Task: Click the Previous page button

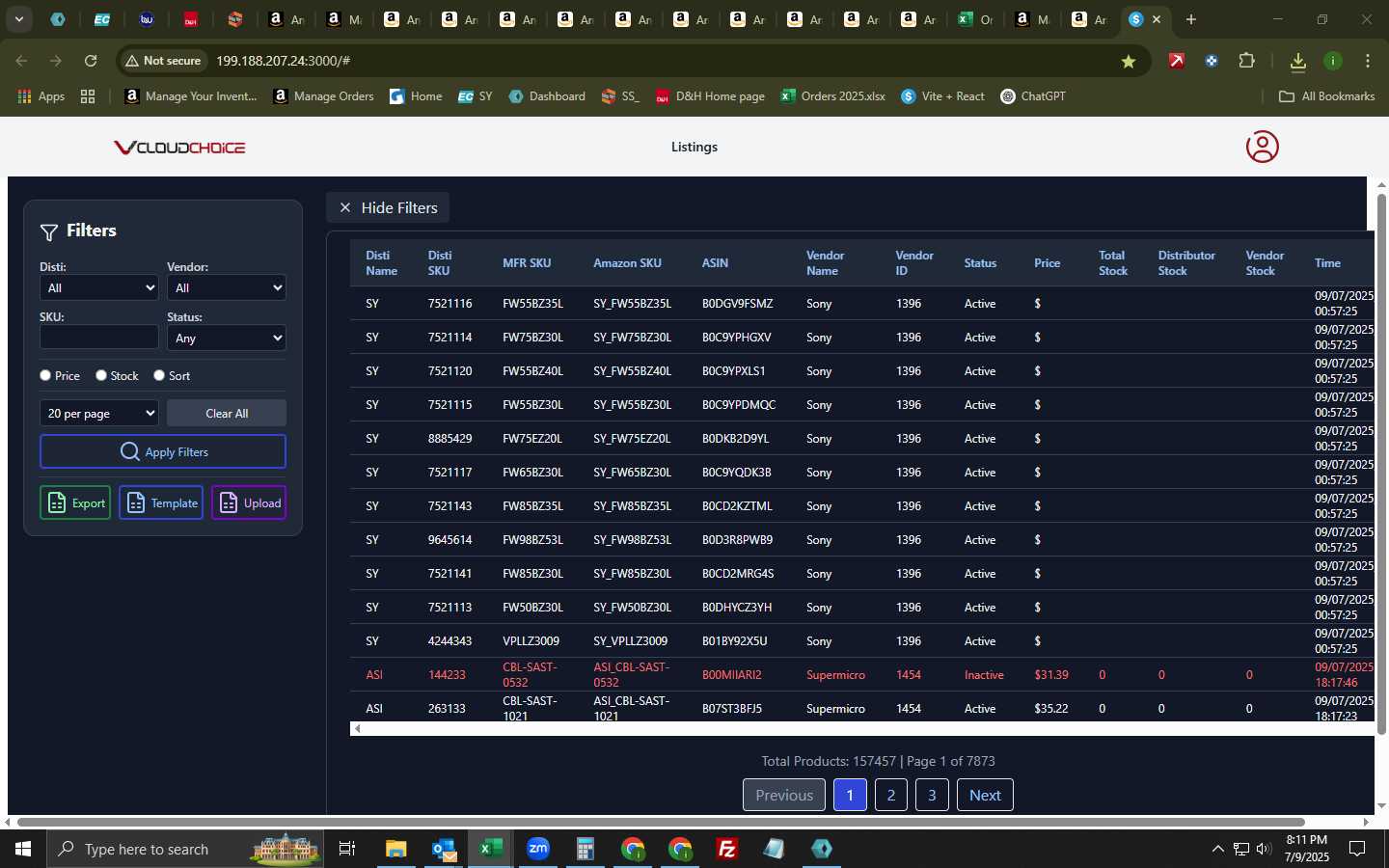Action: [784, 795]
